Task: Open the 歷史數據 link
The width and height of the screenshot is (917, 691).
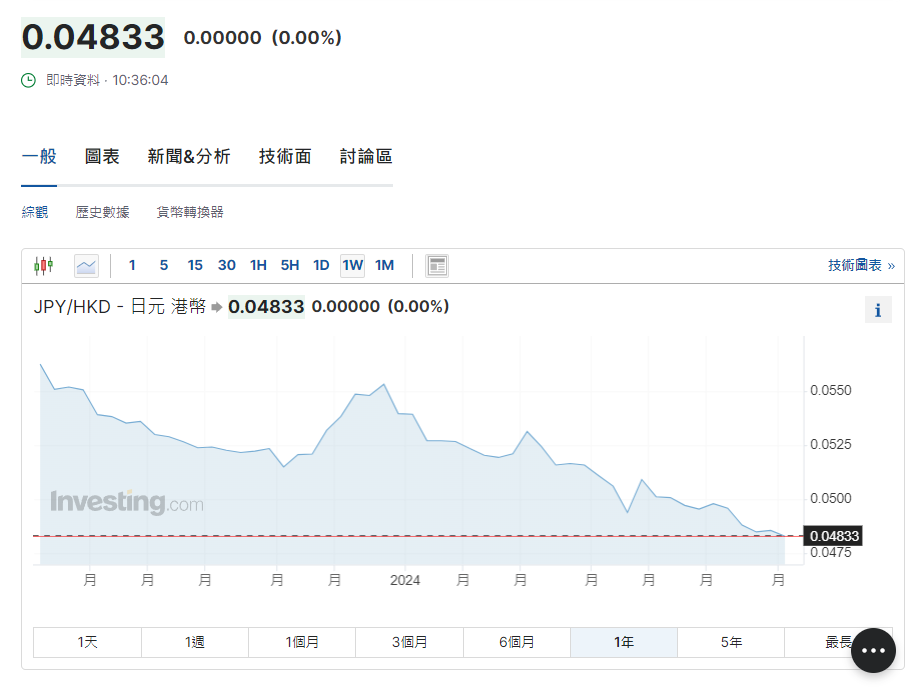Action: (x=101, y=211)
